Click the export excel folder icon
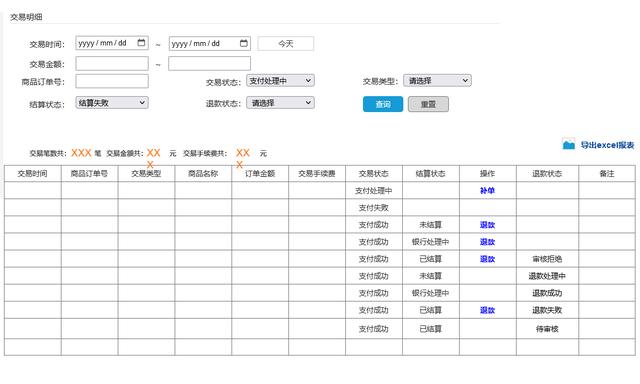The width and height of the screenshot is (640, 384). (x=569, y=144)
